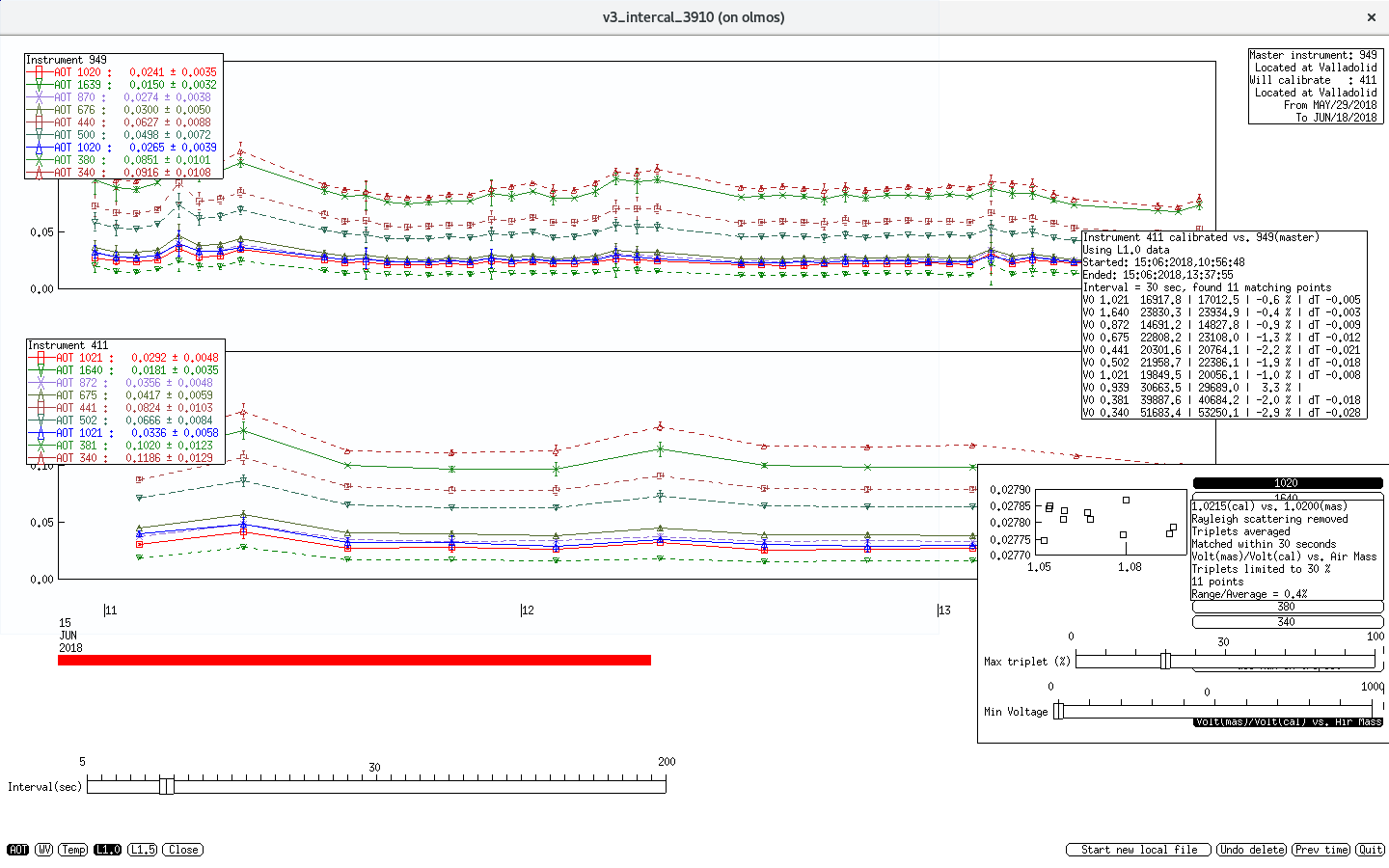Click the V0 0.340 calibration row
The height and width of the screenshot is (868, 1389).
coord(1221,413)
